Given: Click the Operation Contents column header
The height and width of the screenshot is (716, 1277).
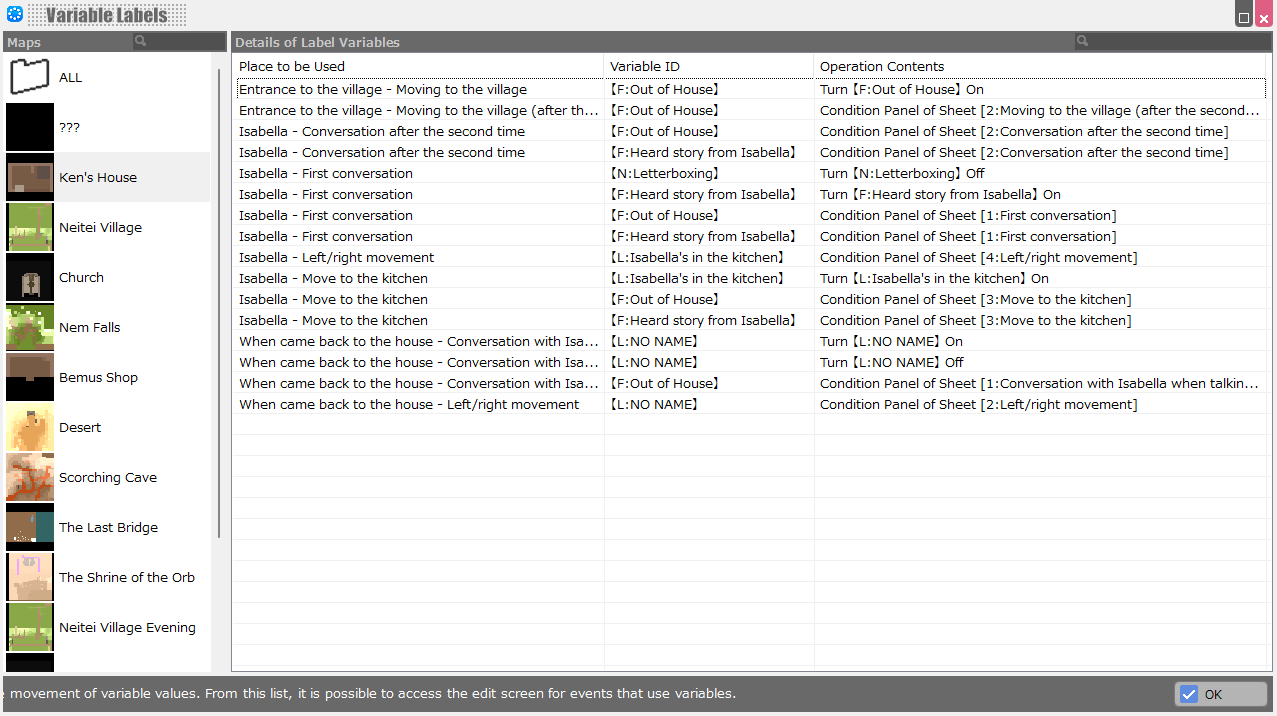Looking at the screenshot, I should point(1040,66).
